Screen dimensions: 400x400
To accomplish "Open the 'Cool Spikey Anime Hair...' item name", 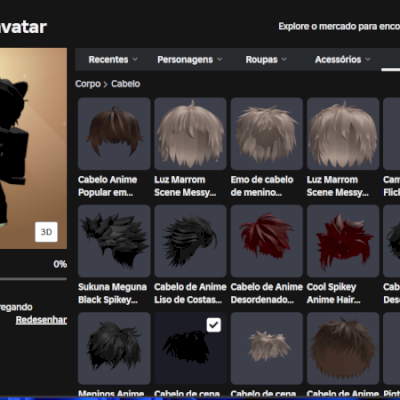I will coord(333,293).
